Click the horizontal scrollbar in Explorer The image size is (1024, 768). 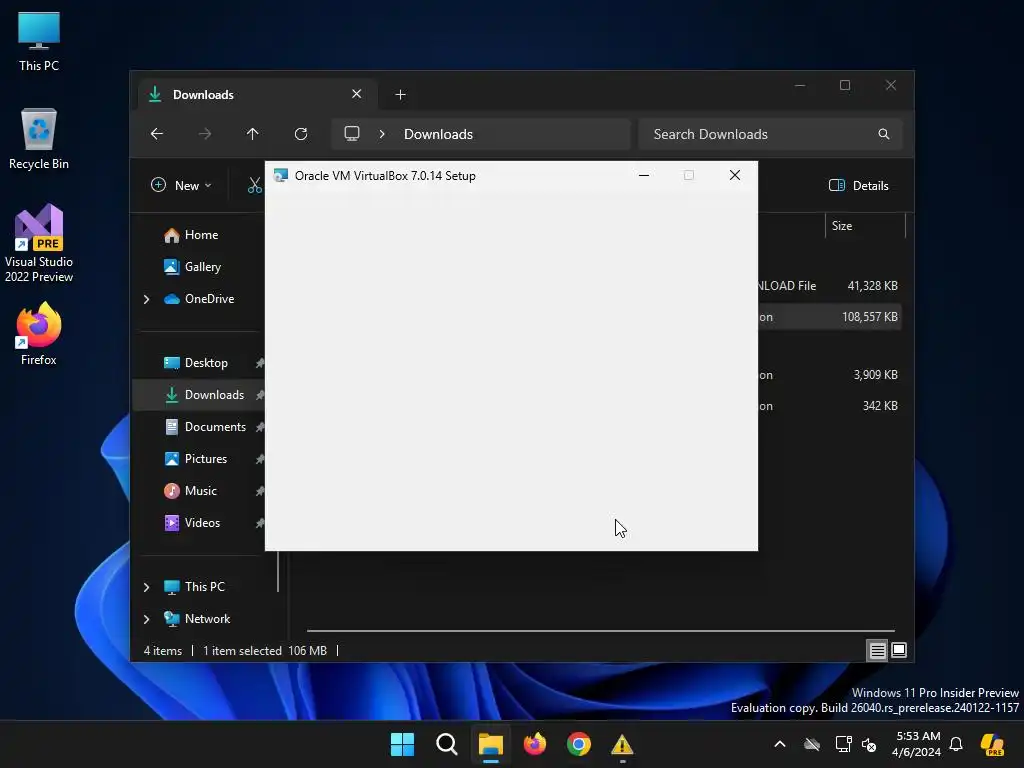click(600, 631)
